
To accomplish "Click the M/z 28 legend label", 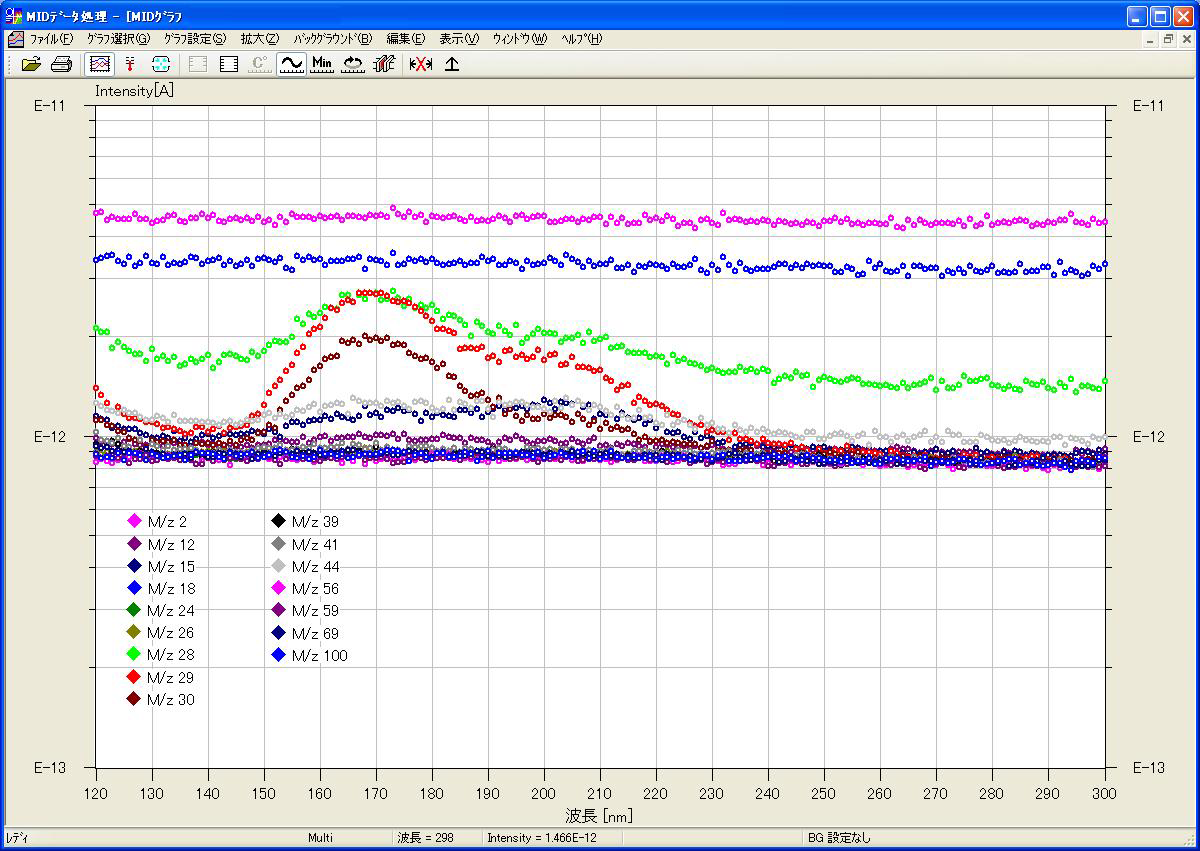I will pyautogui.click(x=171, y=655).
